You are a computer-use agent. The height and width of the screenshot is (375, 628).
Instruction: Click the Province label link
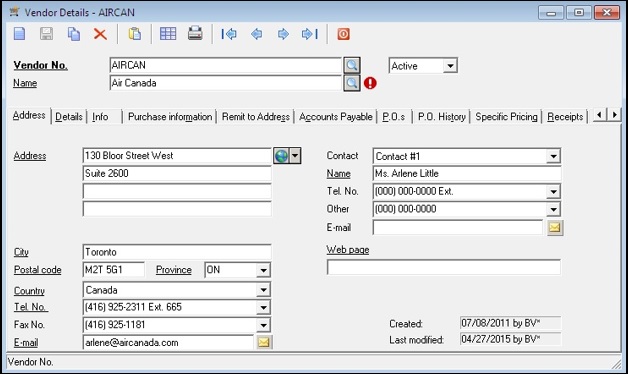173,270
